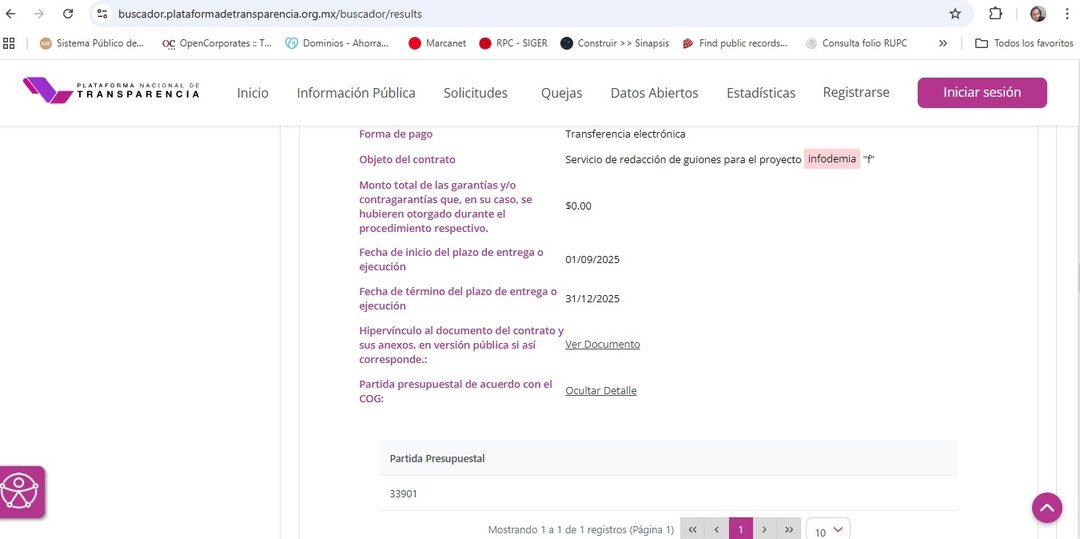Click the Forma de pago label
This screenshot has height=539, width=1080.
[x=396, y=134]
